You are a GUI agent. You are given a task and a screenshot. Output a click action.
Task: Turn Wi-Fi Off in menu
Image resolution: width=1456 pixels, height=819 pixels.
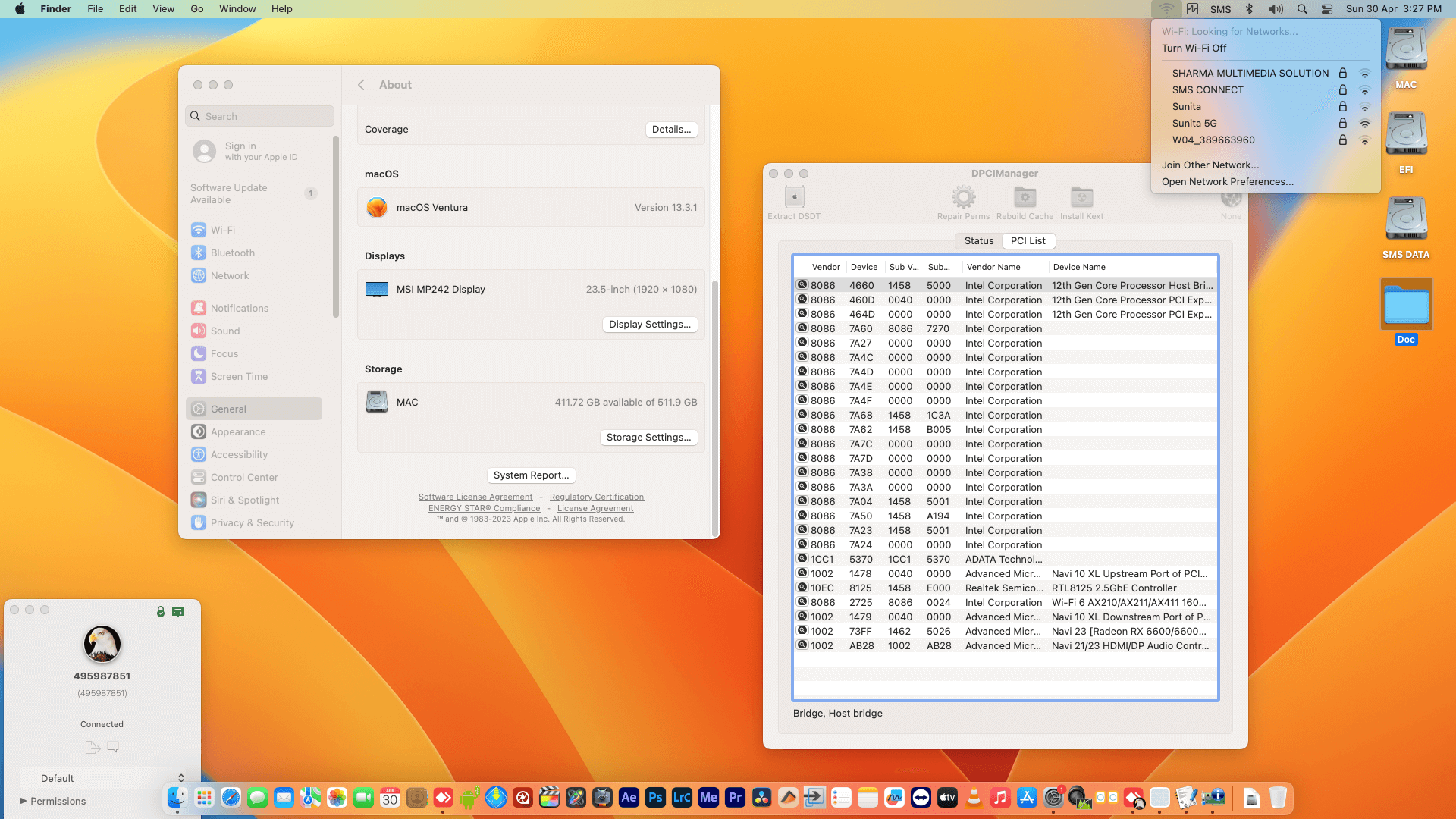pos(1194,48)
